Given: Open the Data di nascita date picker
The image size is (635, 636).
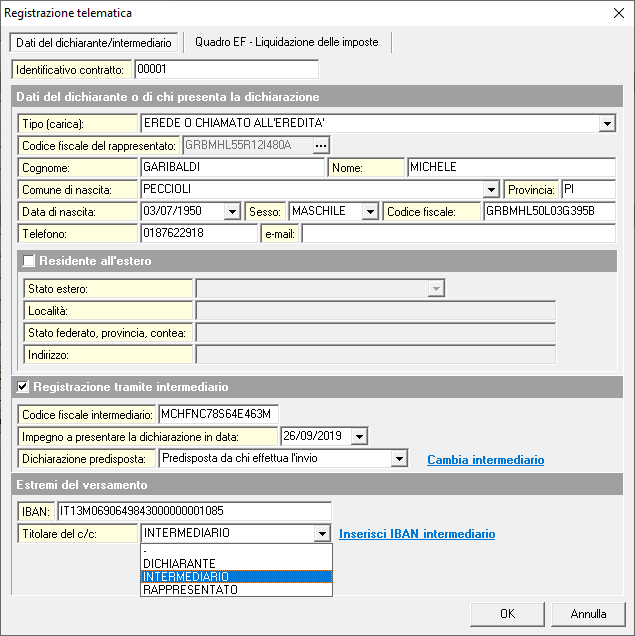Looking at the screenshot, I should pyautogui.click(x=232, y=212).
